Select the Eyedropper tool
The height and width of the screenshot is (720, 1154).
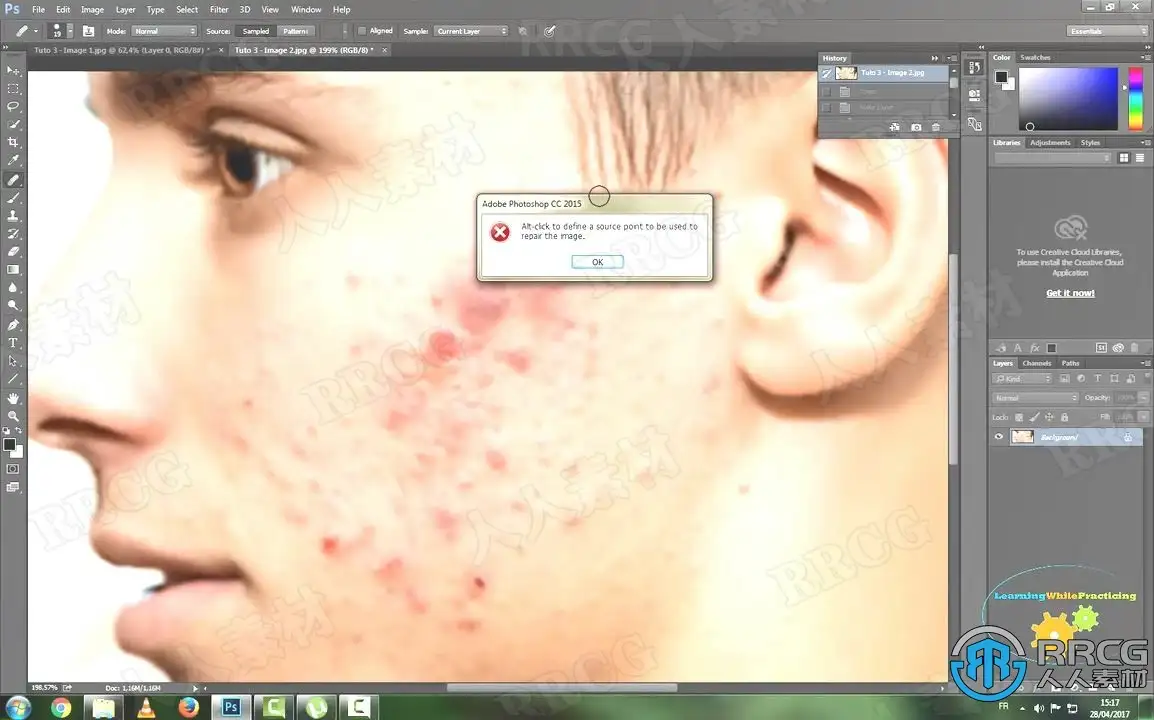[13, 160]
